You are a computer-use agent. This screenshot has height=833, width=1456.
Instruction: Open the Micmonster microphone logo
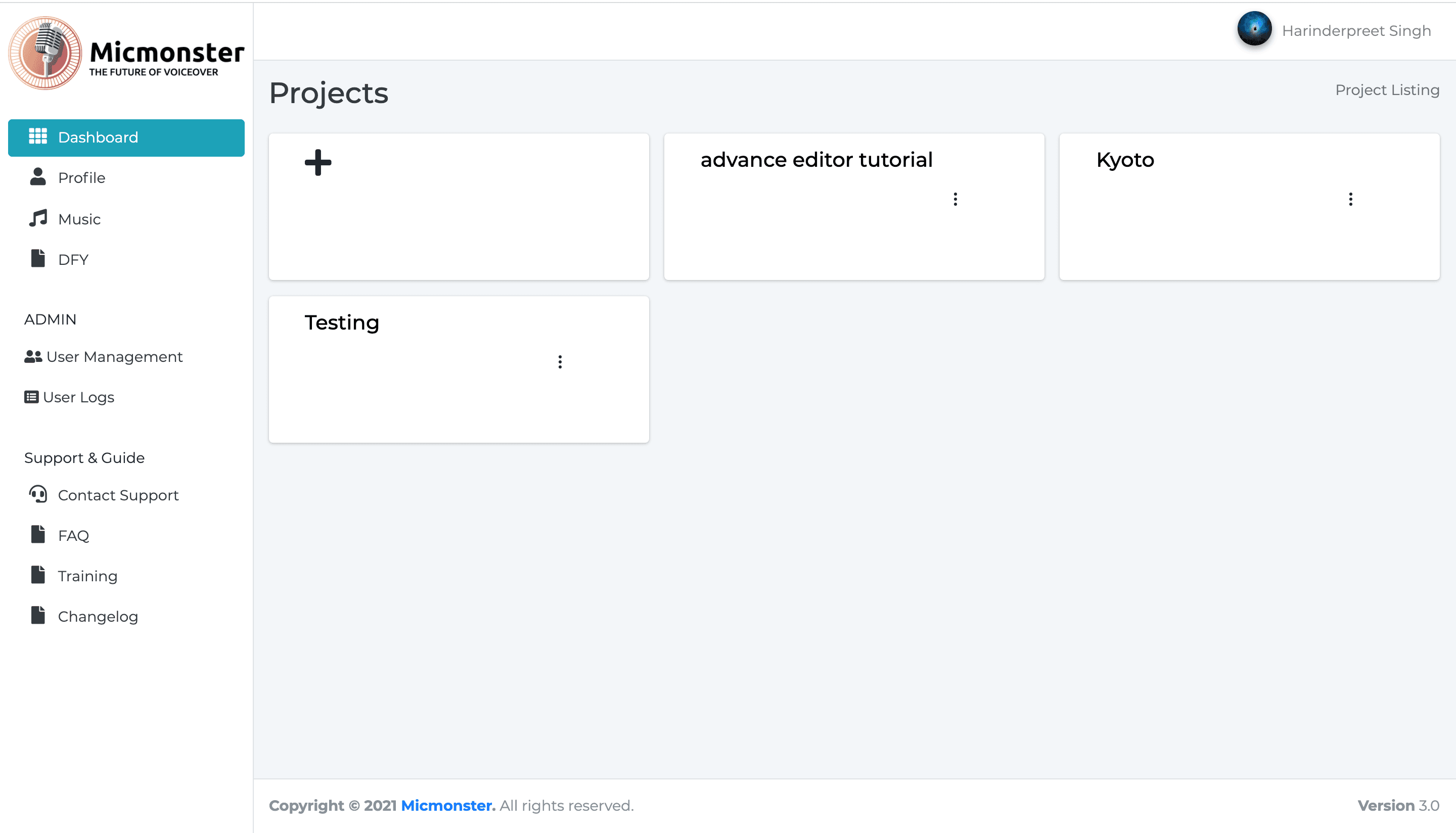pyautogui.click(x=44, y=53)
